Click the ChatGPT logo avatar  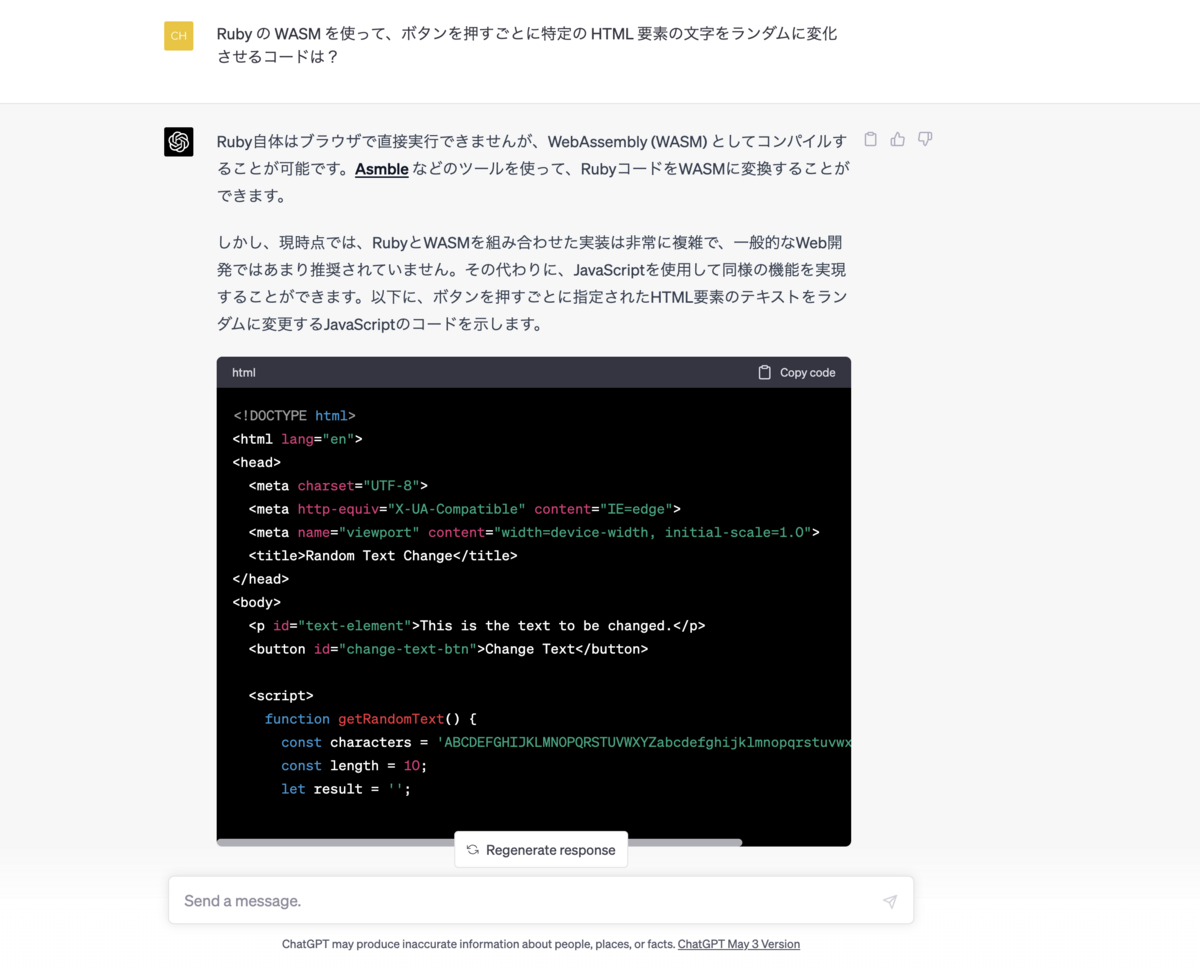[x=179, y=142]
